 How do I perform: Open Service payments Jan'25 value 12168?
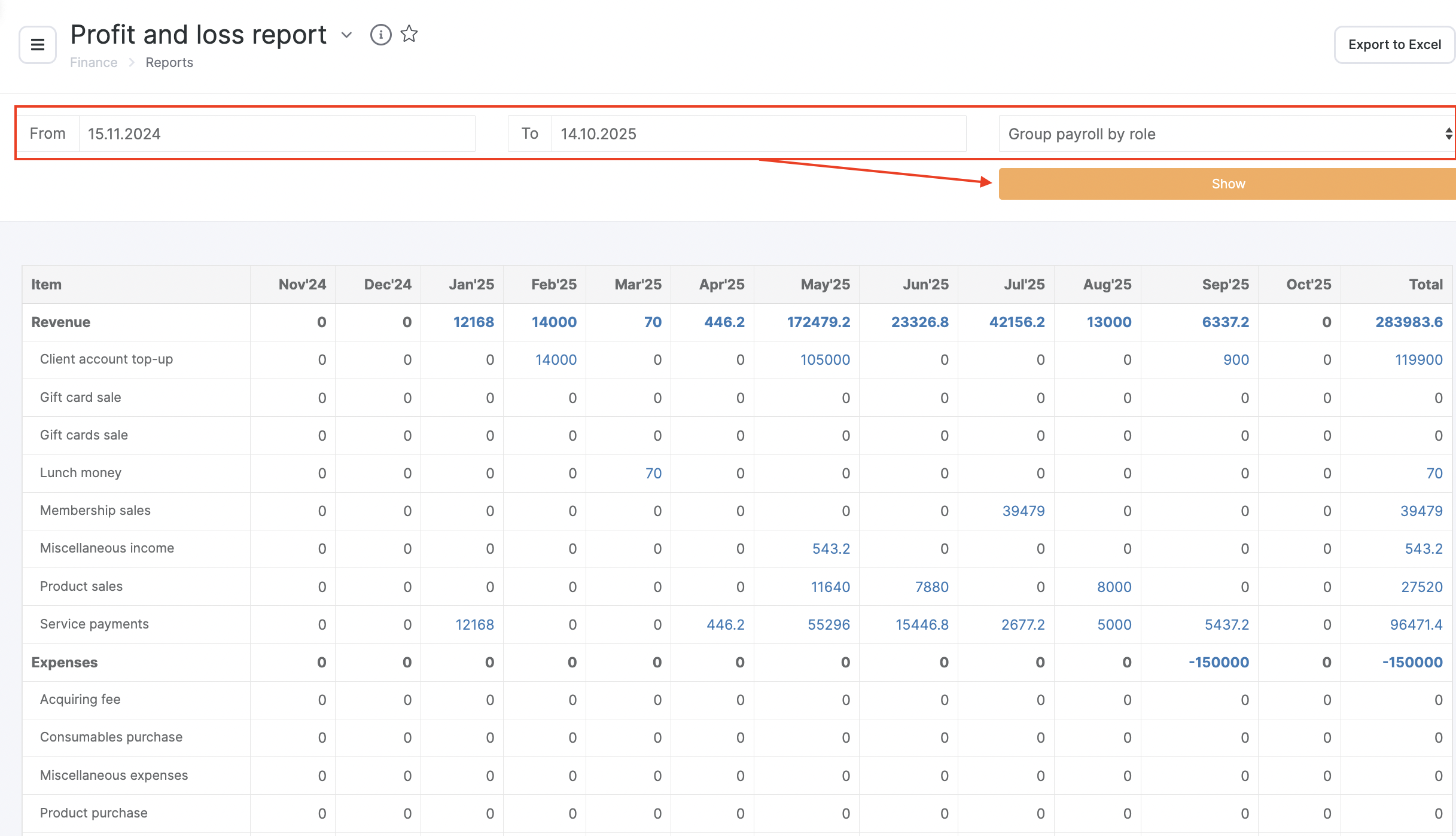(474, 625)
